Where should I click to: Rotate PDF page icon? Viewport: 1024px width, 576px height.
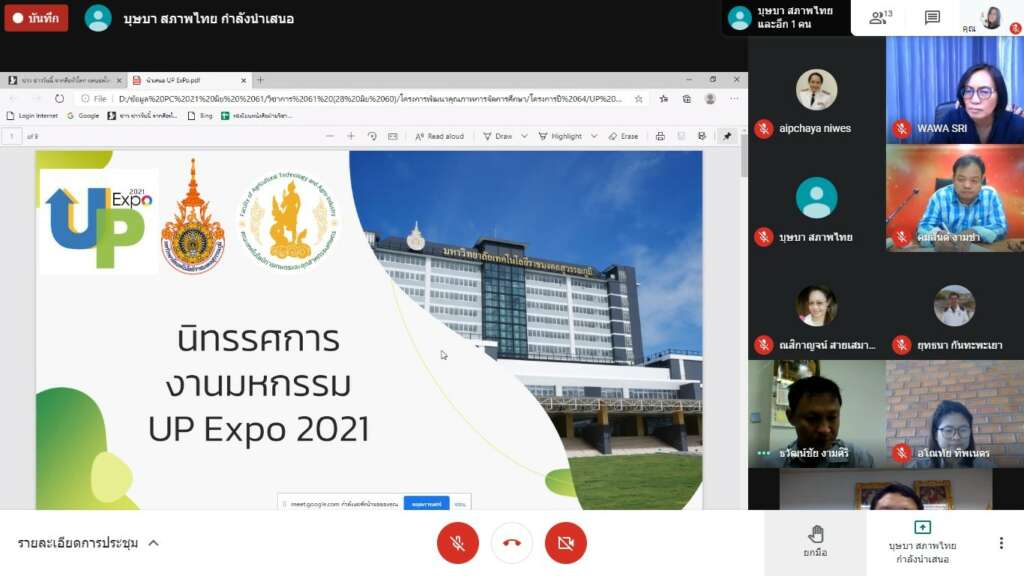click(372, 136)
